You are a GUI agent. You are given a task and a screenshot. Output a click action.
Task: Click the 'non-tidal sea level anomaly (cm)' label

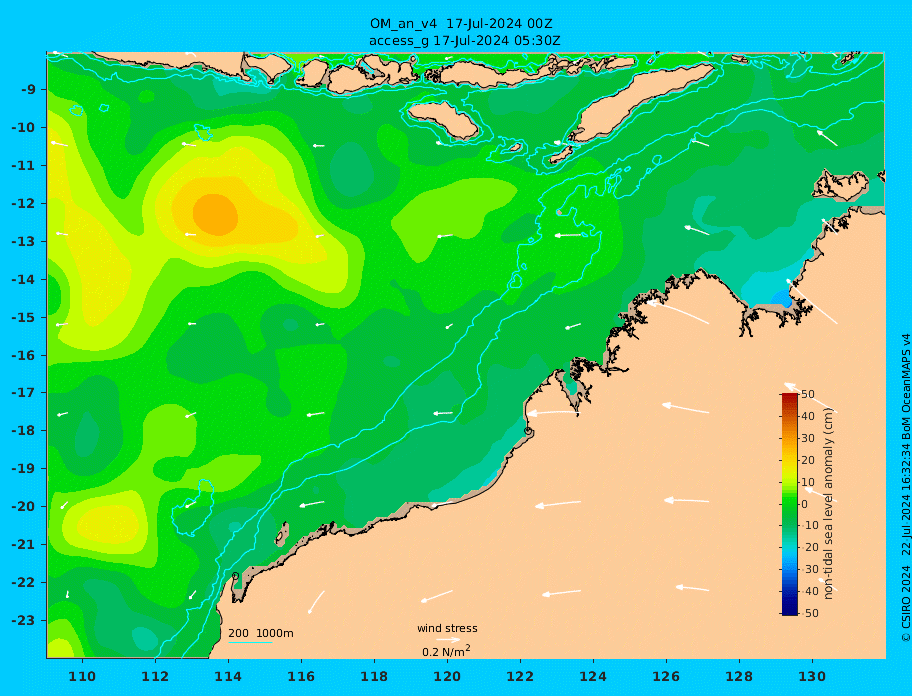(829, 504)
